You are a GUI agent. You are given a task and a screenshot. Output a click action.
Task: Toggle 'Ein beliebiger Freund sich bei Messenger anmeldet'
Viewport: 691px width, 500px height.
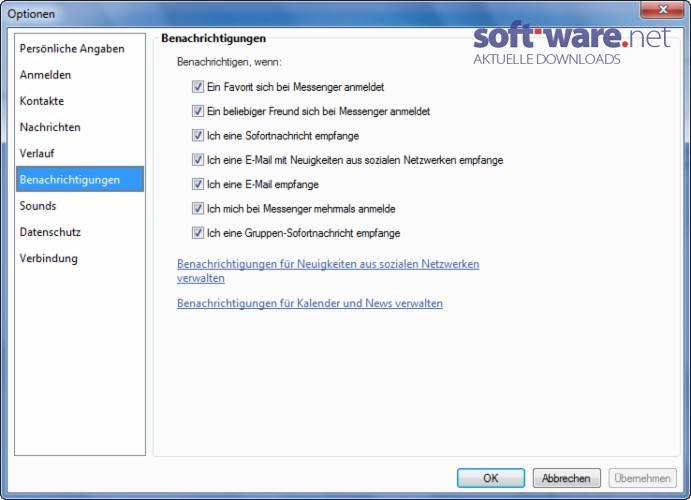198,111
